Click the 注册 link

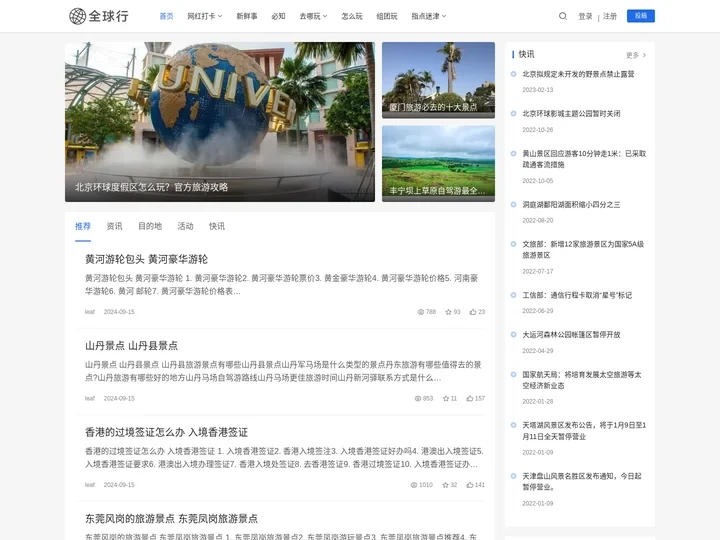[x=610, y=16]
